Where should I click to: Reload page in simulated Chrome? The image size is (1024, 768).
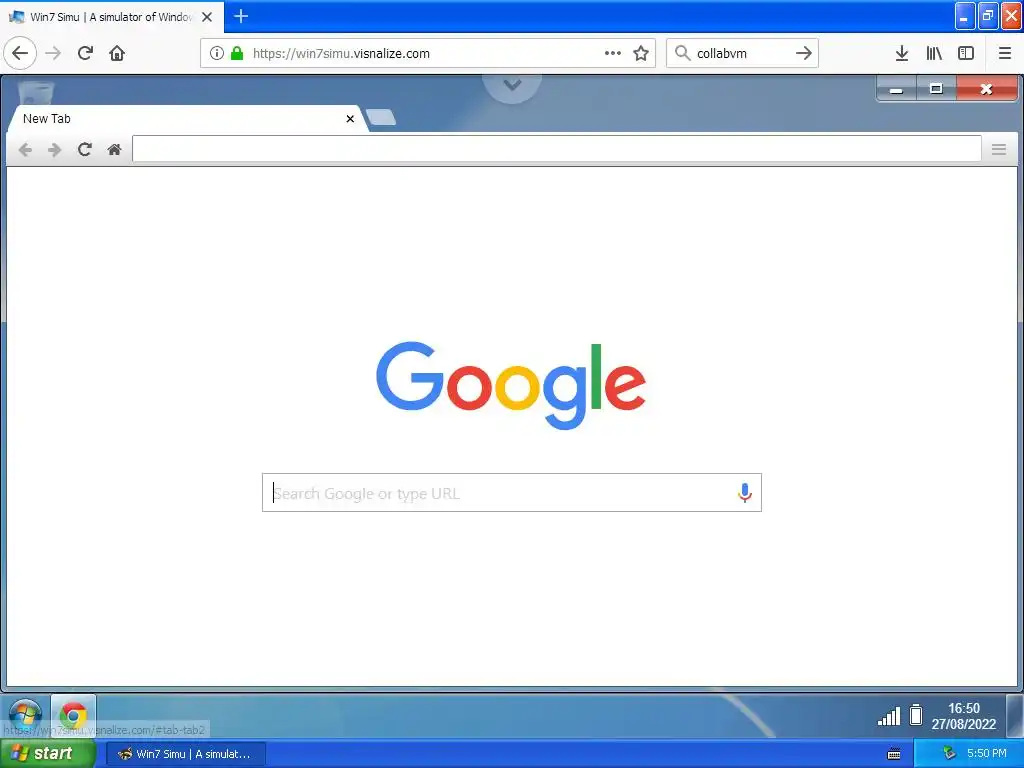pos(84,150)
